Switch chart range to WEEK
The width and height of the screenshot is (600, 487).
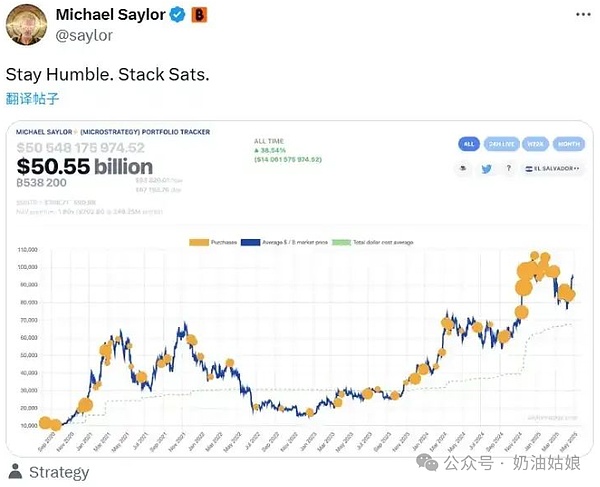pyautogui.click(x=532, y=143)
